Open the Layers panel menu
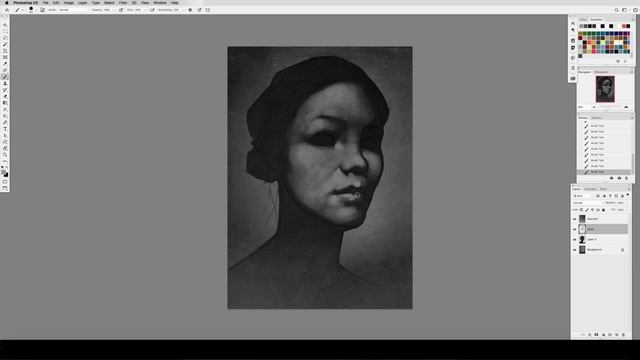 click(x=629, y=189)
